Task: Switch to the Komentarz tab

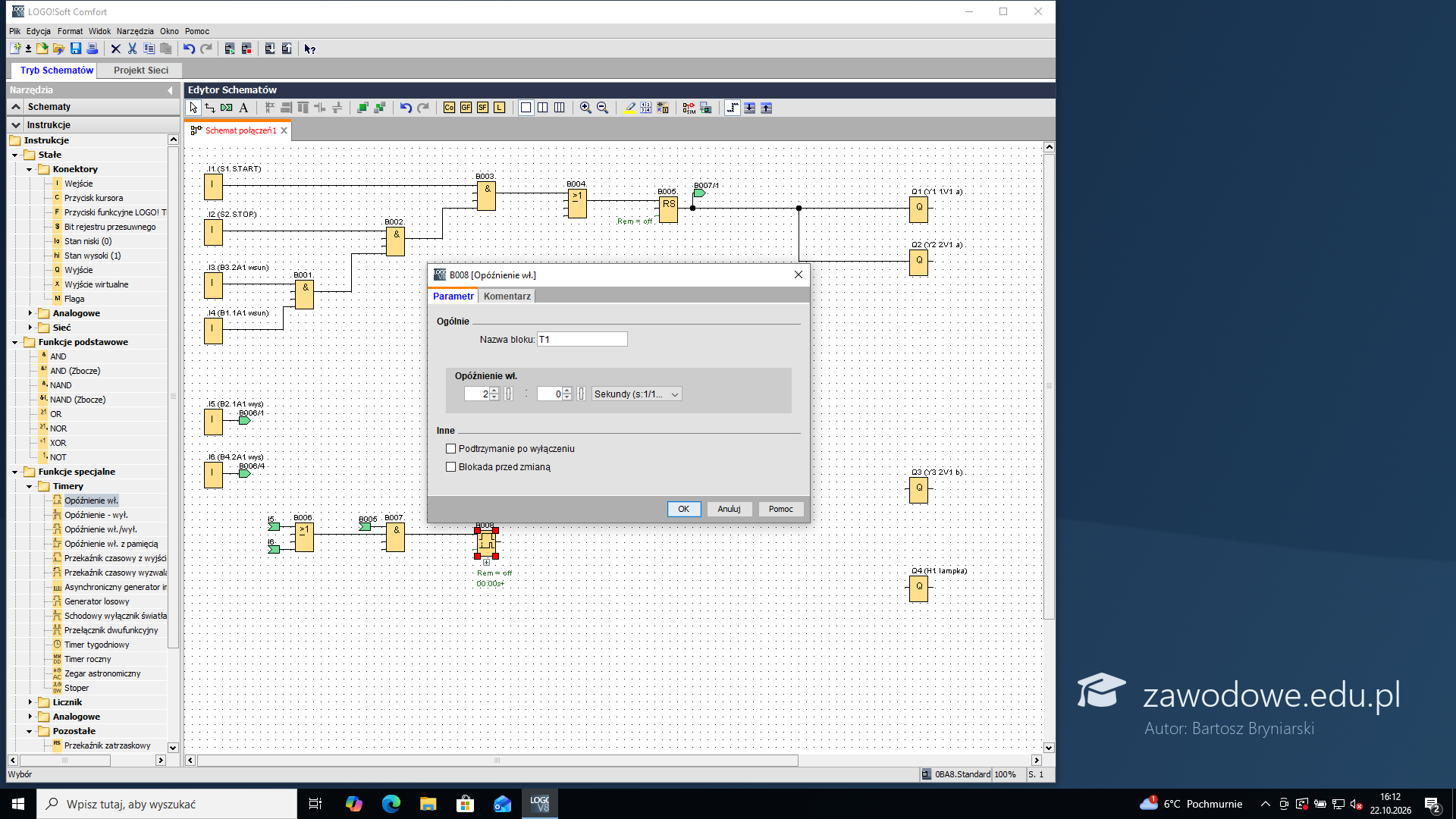Action: (507, 297)
